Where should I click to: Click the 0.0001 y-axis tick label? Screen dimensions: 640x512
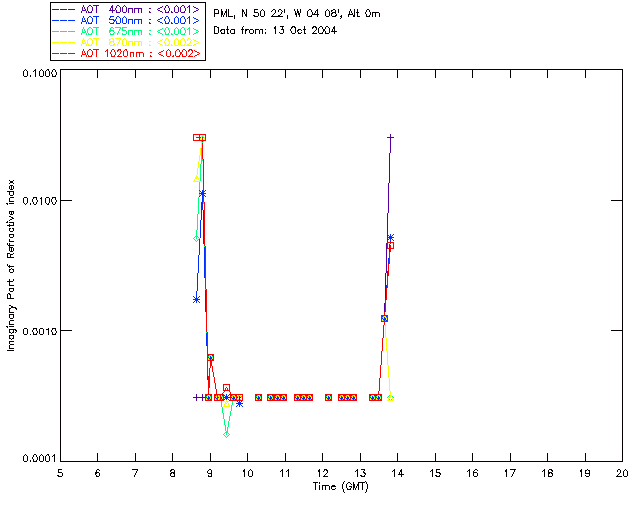coord(39,459)
